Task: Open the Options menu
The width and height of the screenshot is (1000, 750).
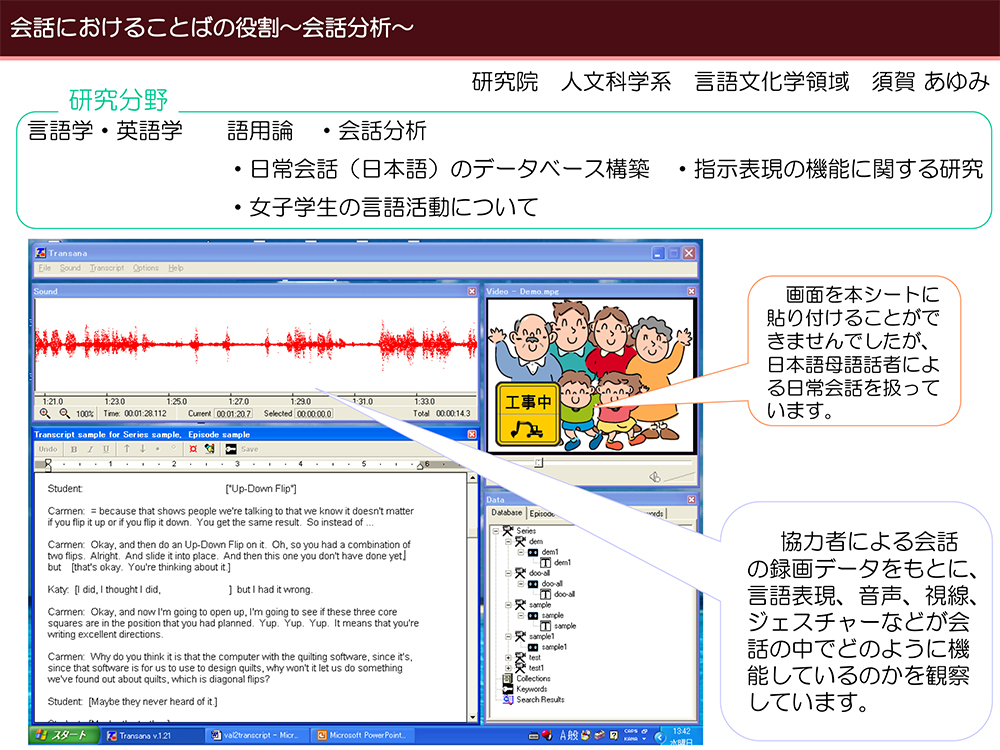Action: (x=145, y=268)
